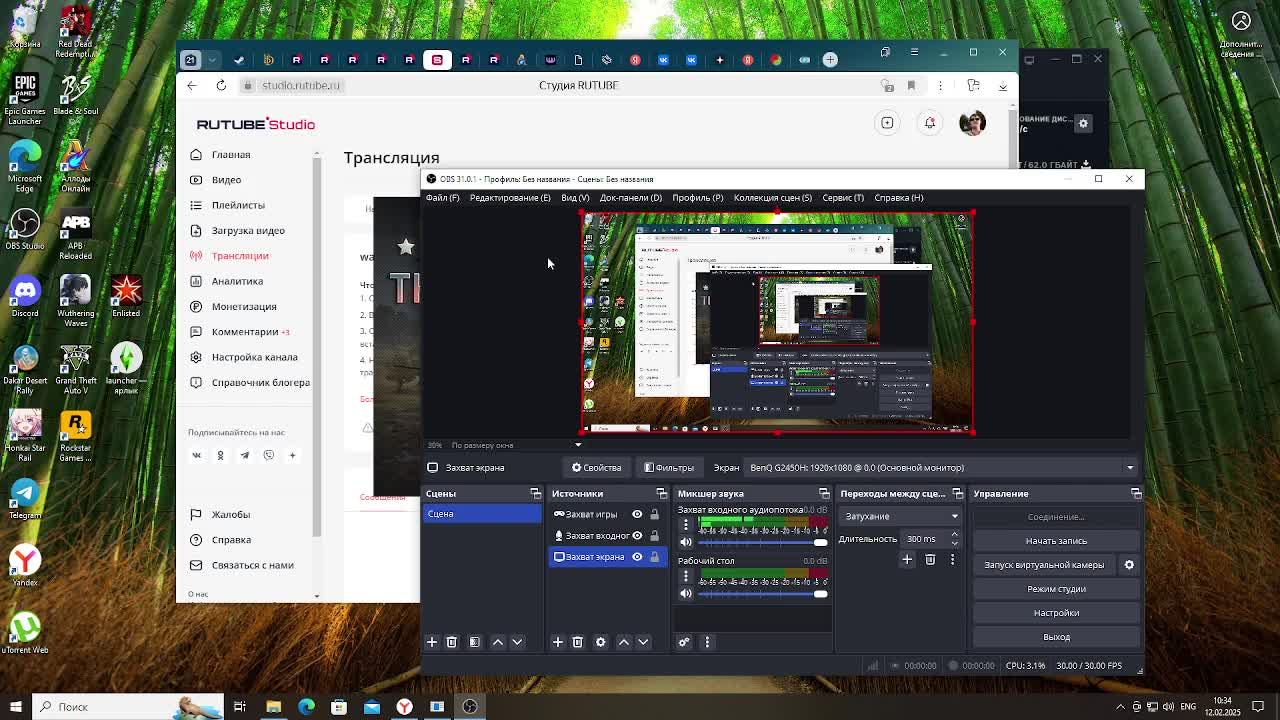Adjust input audio capture volume slider

click(763, 543)
